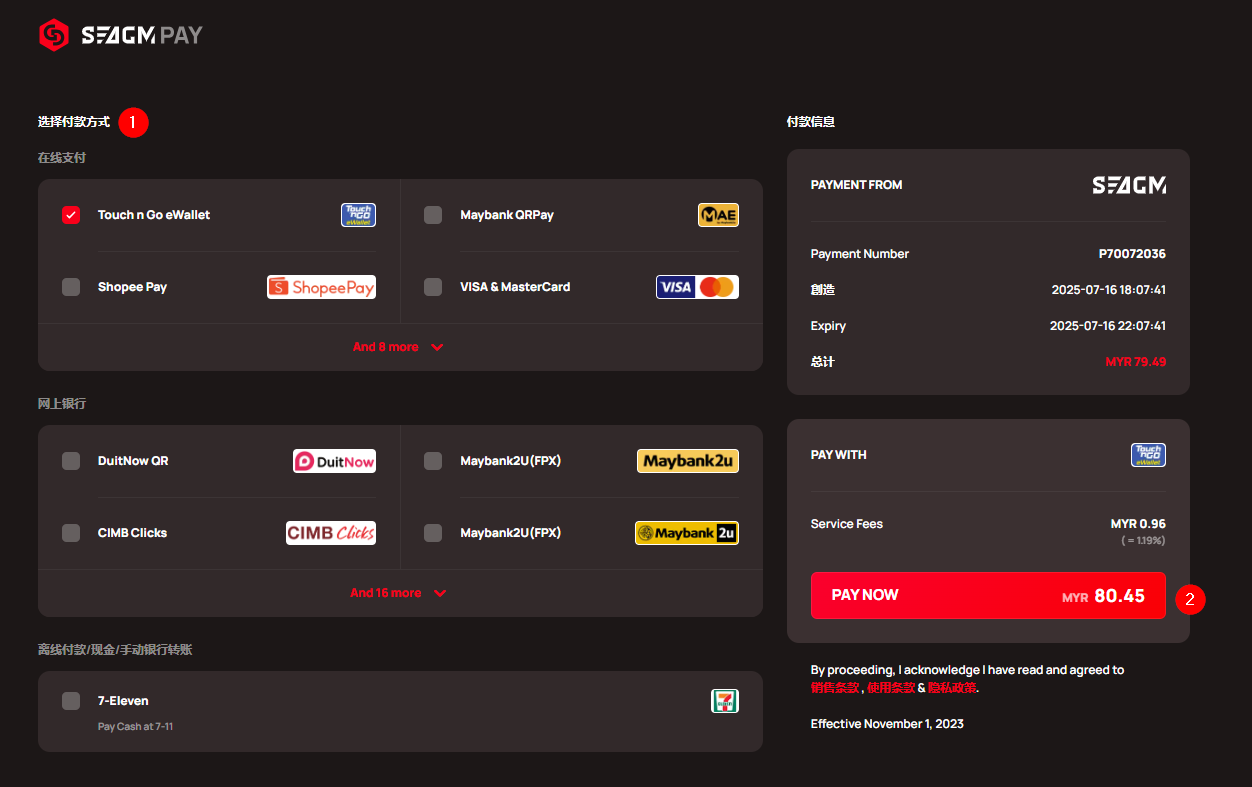Tick the Maybank2U(FPX) checkbox with the plain yellow logo
Viewport: 1252px width, 787px height.
[433, 461]
